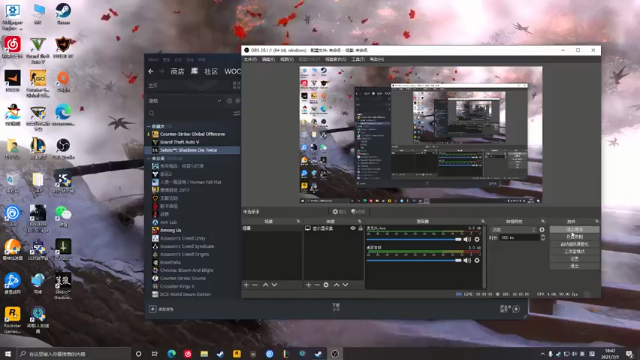Open the Tools menu in OBS
The height and width of the screenshot is (360, 640).
coord(358,60)
